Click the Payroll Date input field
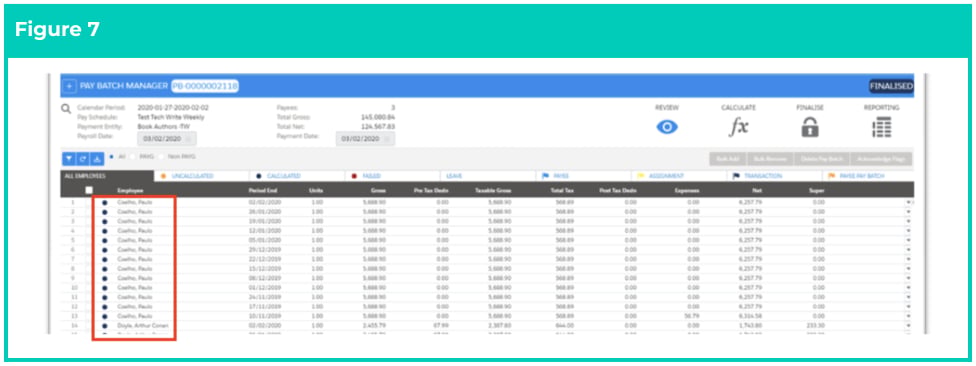Image resolution: width=976 pixels, height=366 pixels. point(167,139)
